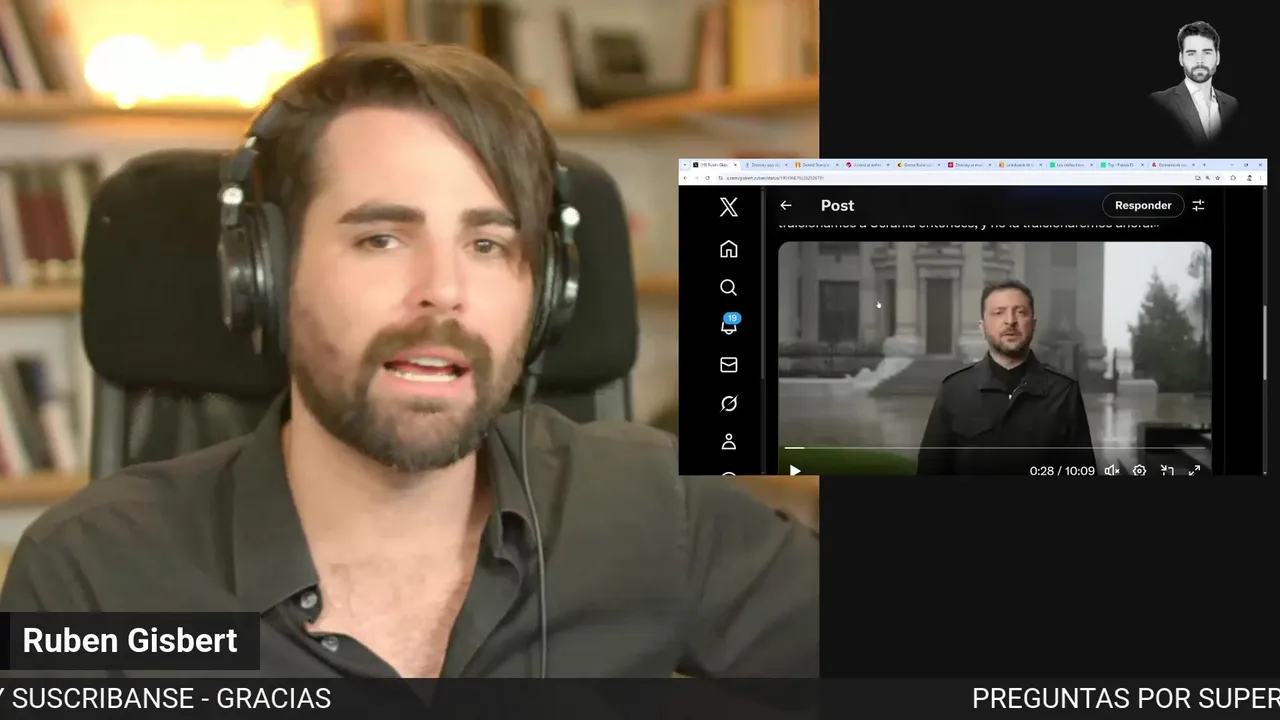Open reply sort settings icon beside Responder
This screenshot has width=1280, height=720.
click(x=1198, y=205)
